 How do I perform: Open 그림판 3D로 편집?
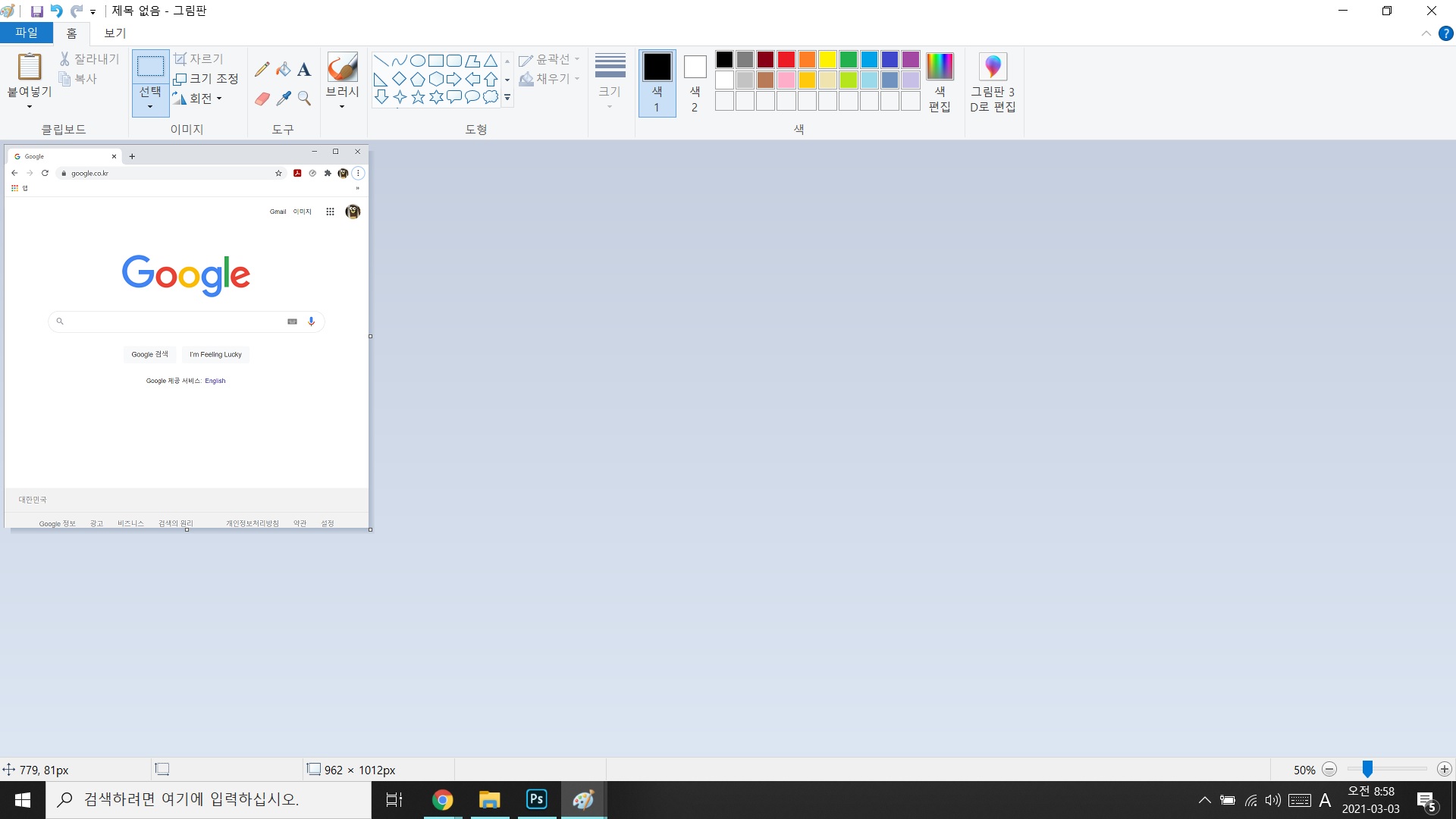point(992,83)
